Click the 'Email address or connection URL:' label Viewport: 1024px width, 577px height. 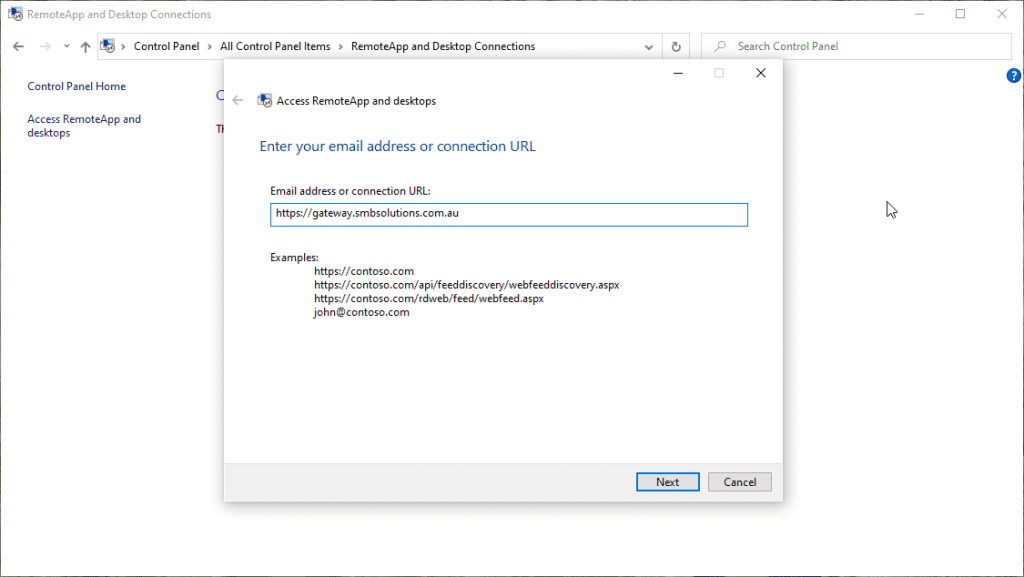point(350,191)
